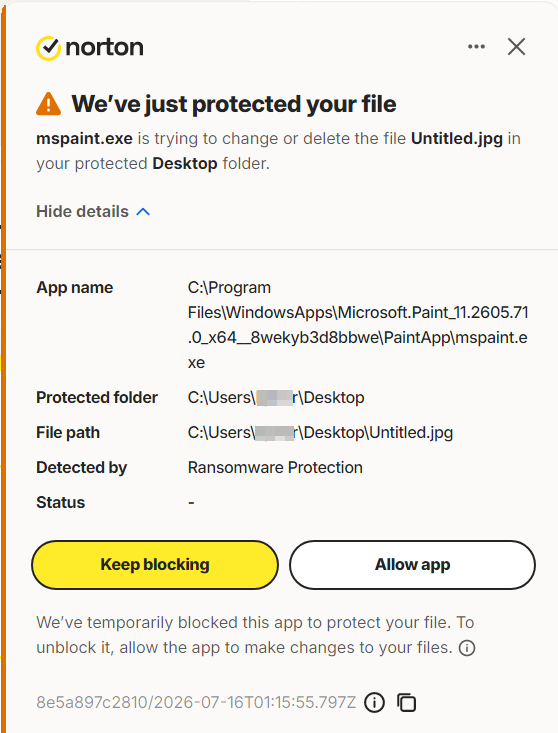Screen dimensions: 558x733
Task: Click the Norton checkmark logo icon
Action: 49,48
